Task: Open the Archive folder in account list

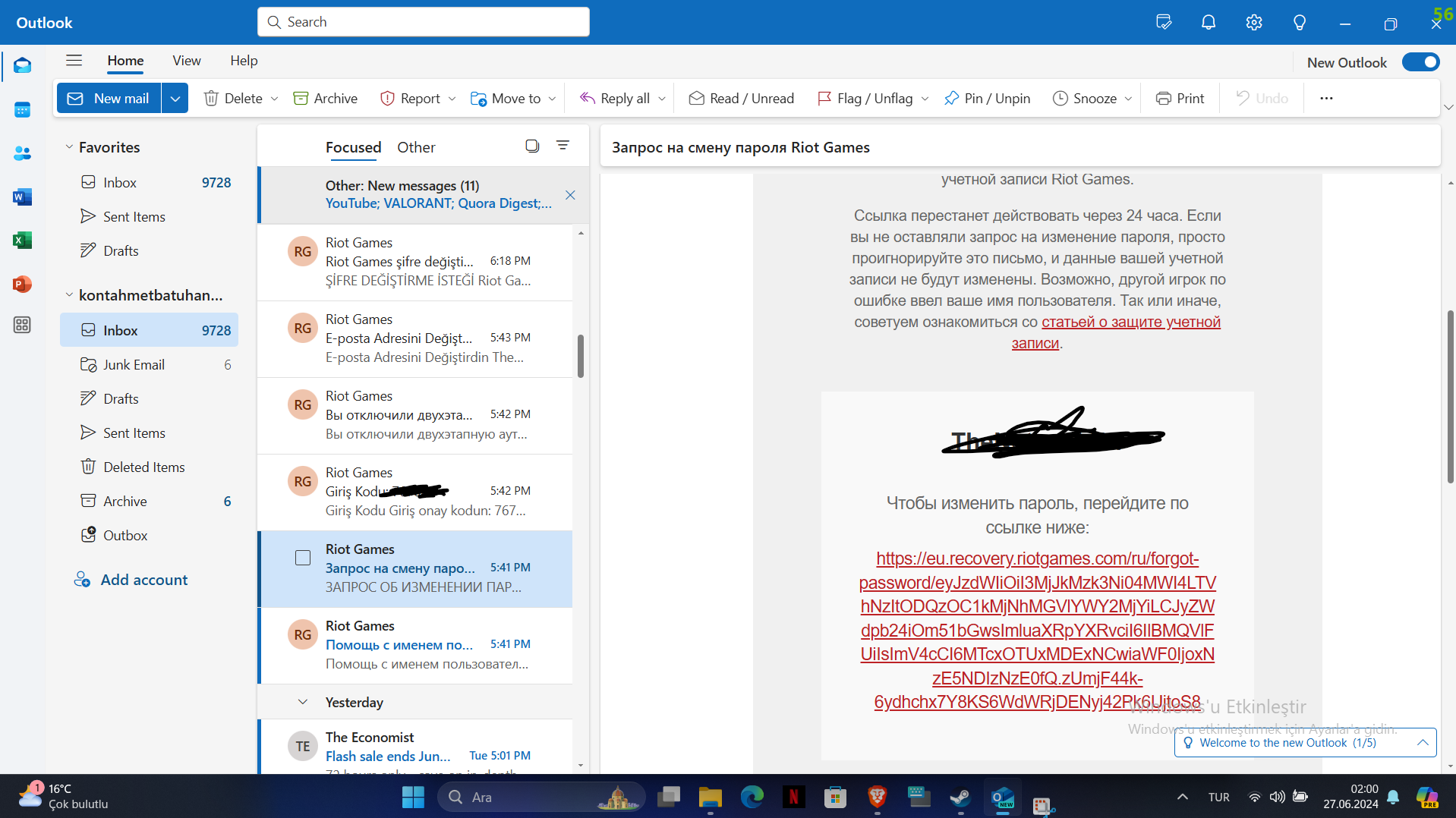Action: 149,502
